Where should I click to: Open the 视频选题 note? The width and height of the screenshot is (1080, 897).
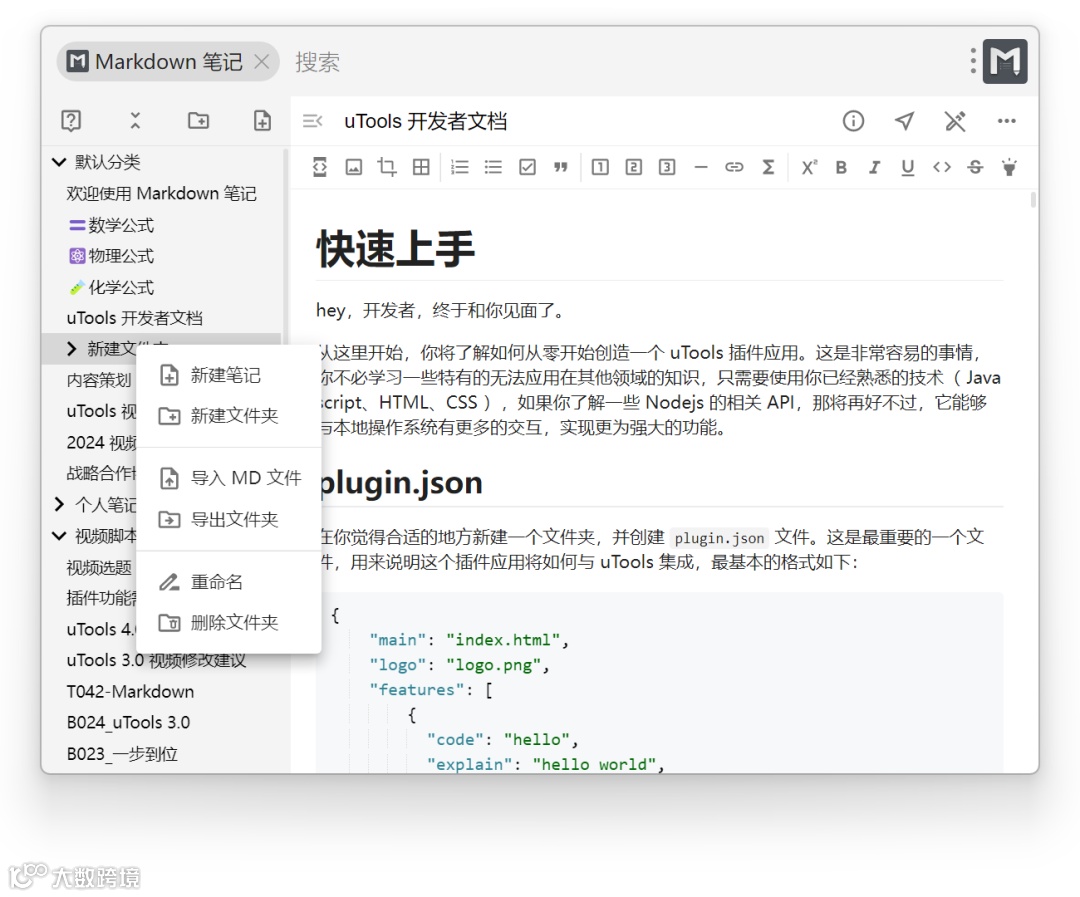(98, 567)
